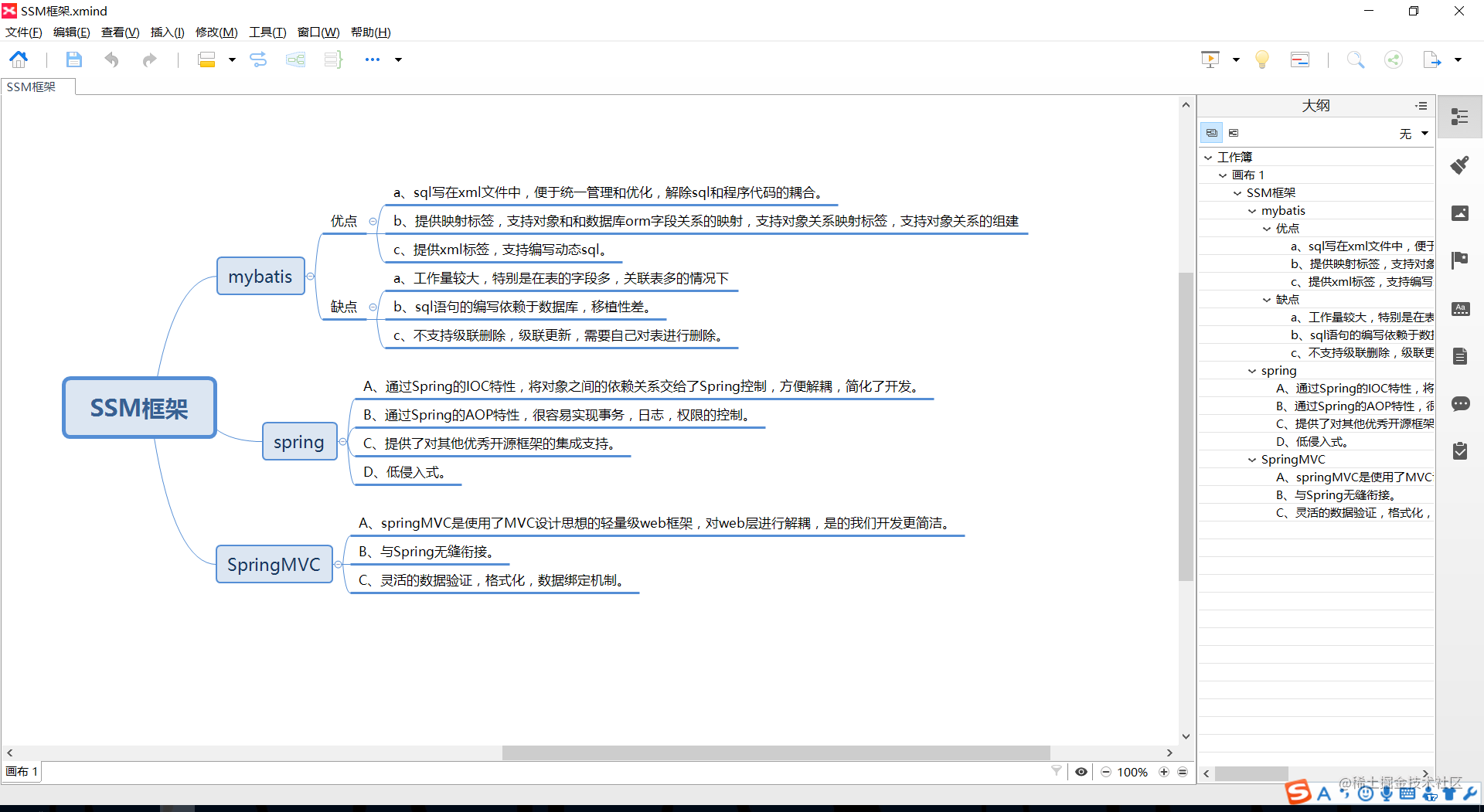Open the Insert Image panel icon
The height and width of the screenshot is (812, 1484).
[1460, 213]
